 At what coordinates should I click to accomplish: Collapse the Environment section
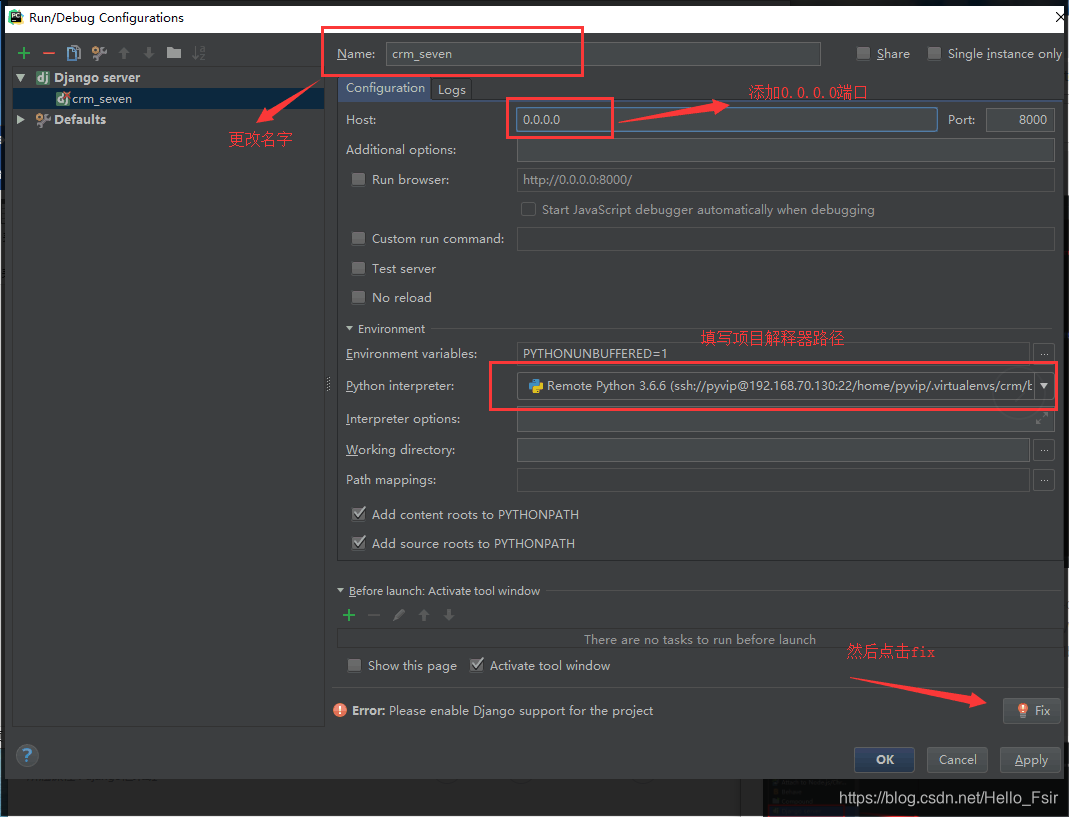(x=350, y=329)
